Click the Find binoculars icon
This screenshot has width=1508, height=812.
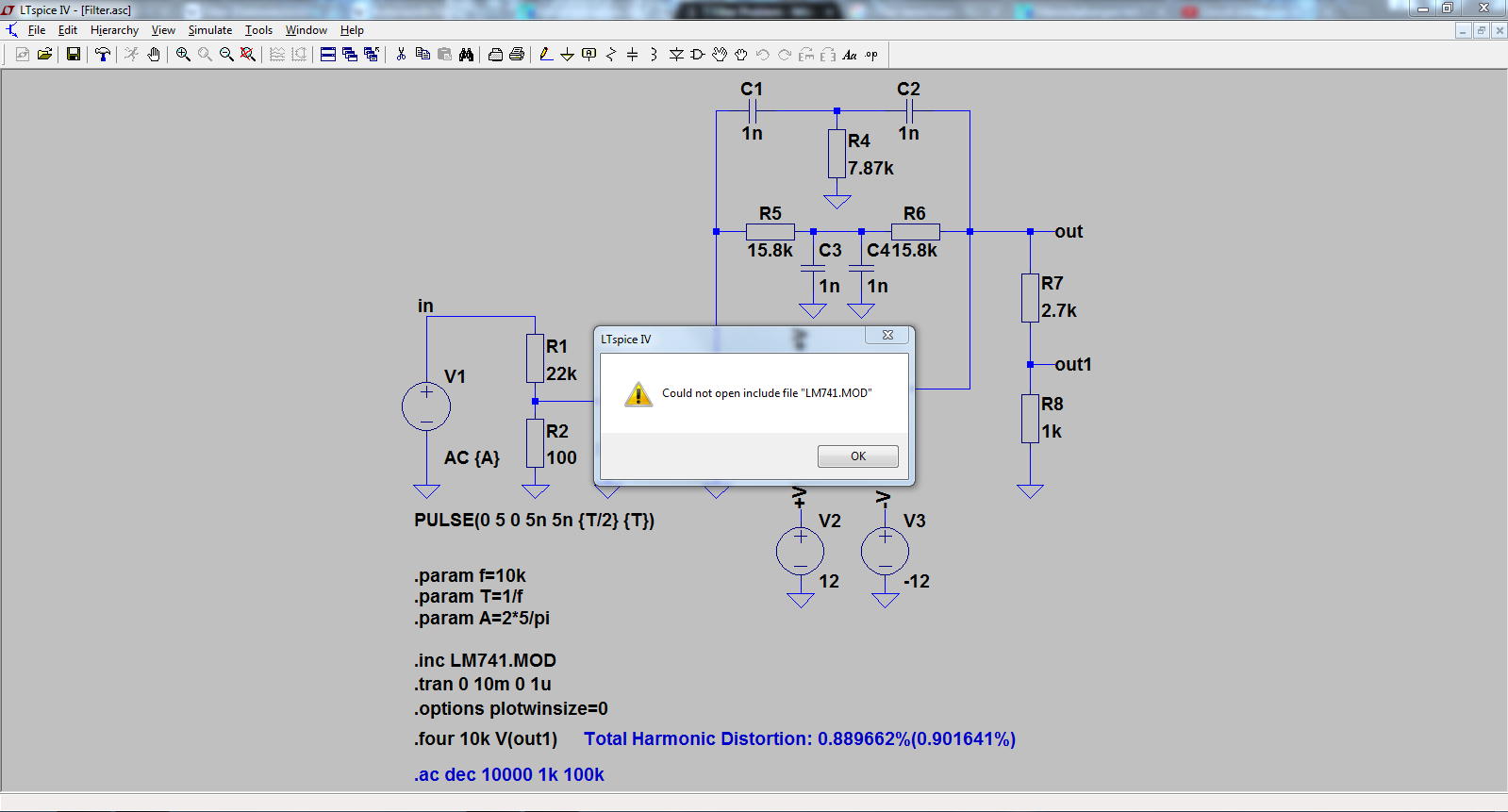[466, 55]
